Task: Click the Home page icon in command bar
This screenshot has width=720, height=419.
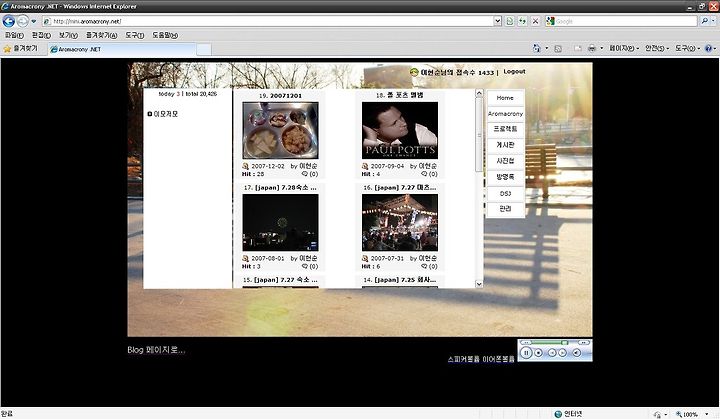Action: coord(536,48)
